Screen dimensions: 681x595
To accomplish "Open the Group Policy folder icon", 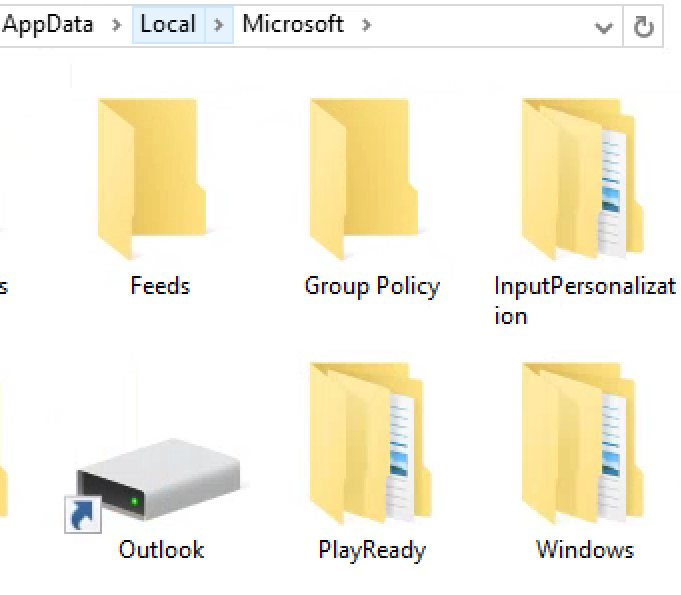I will (364, 179).
